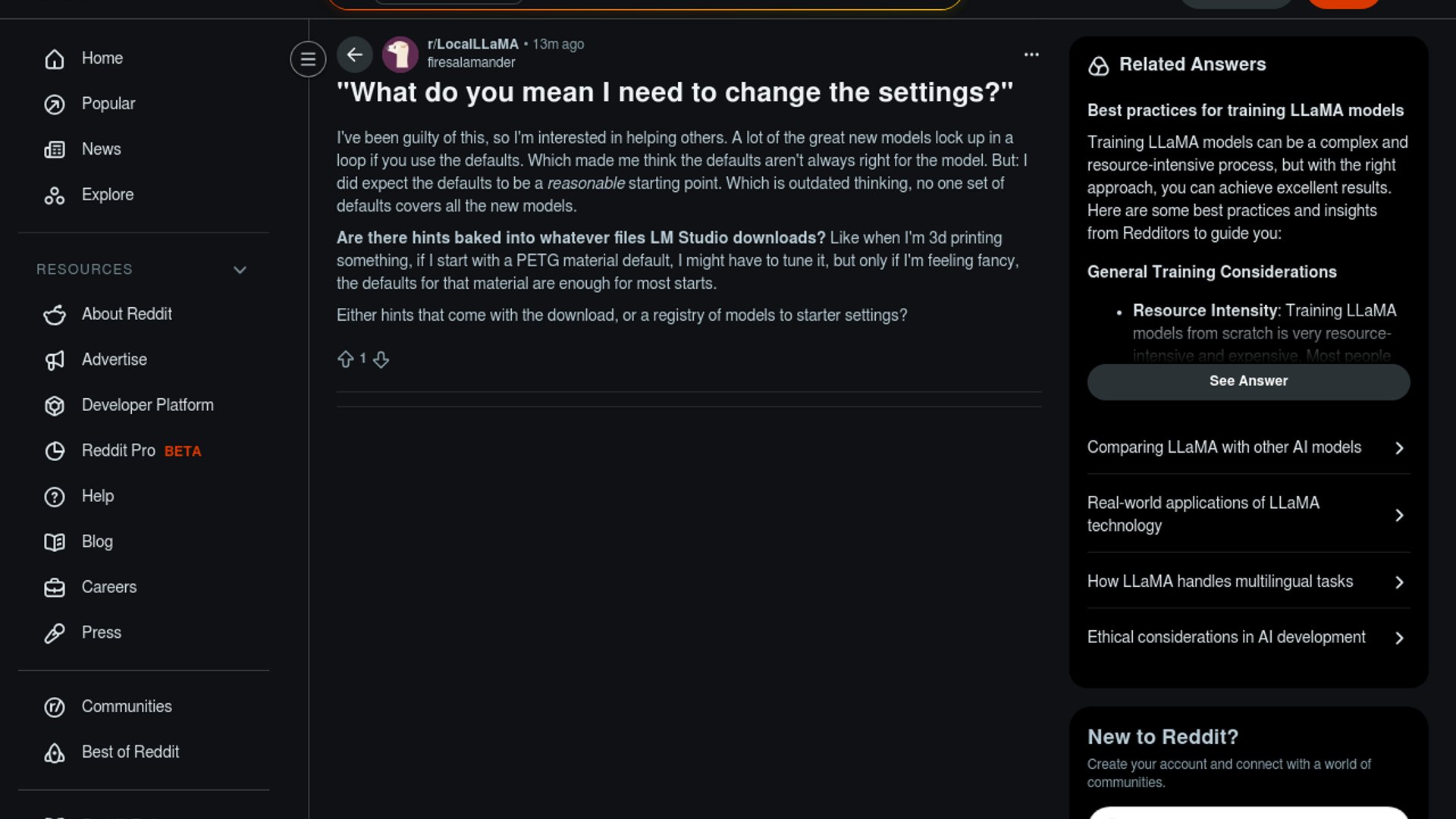1456x819 pixels.
Task: Click the News icon in sidebar
Action: click(x=55, y=150)
